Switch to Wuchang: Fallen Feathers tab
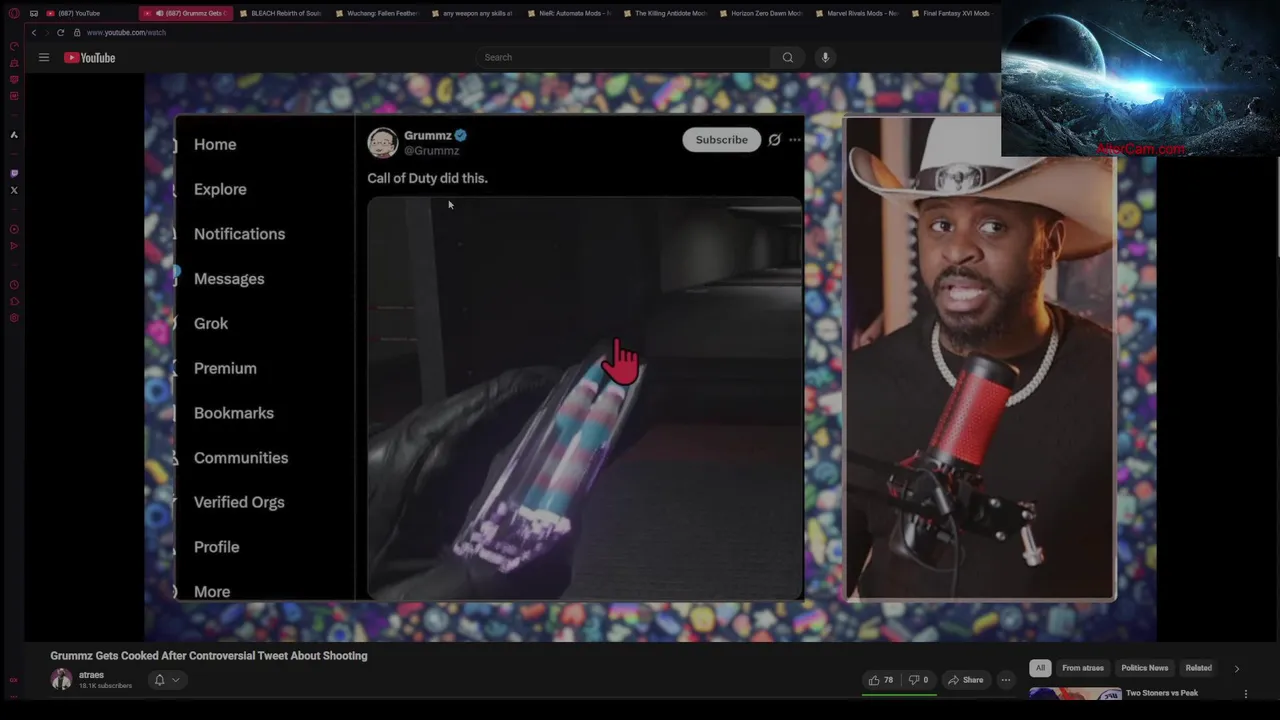1280x720 pixels. coord(376,13)
